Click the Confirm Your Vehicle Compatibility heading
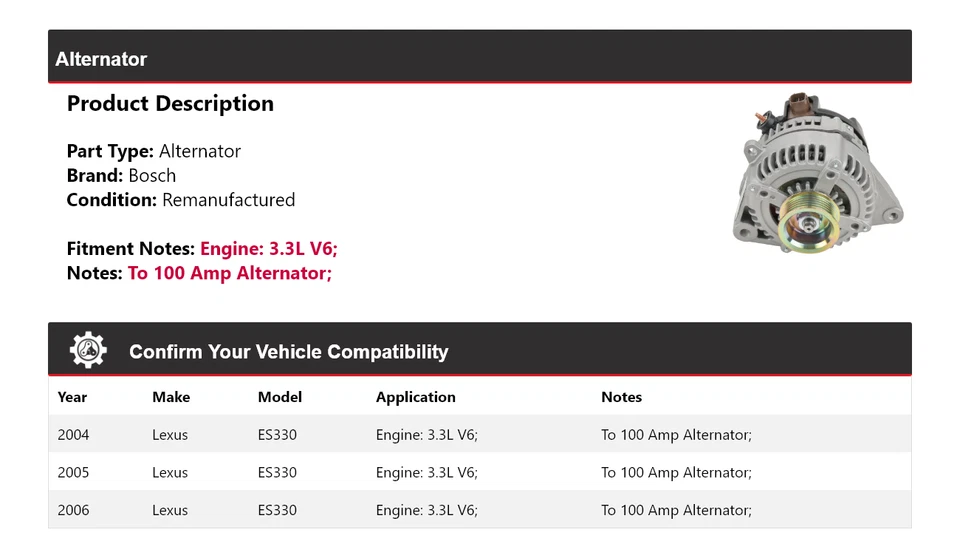 [288, 352]
